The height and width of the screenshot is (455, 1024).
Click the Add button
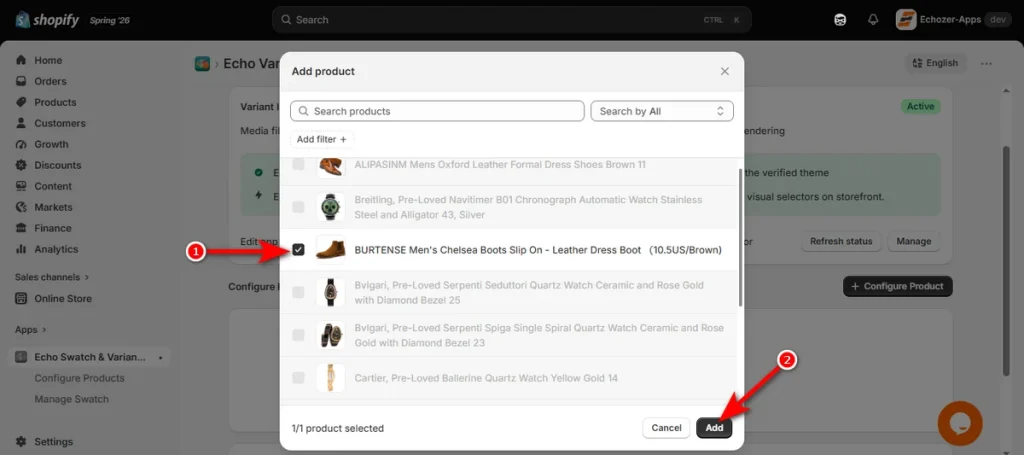coord(714,428)
